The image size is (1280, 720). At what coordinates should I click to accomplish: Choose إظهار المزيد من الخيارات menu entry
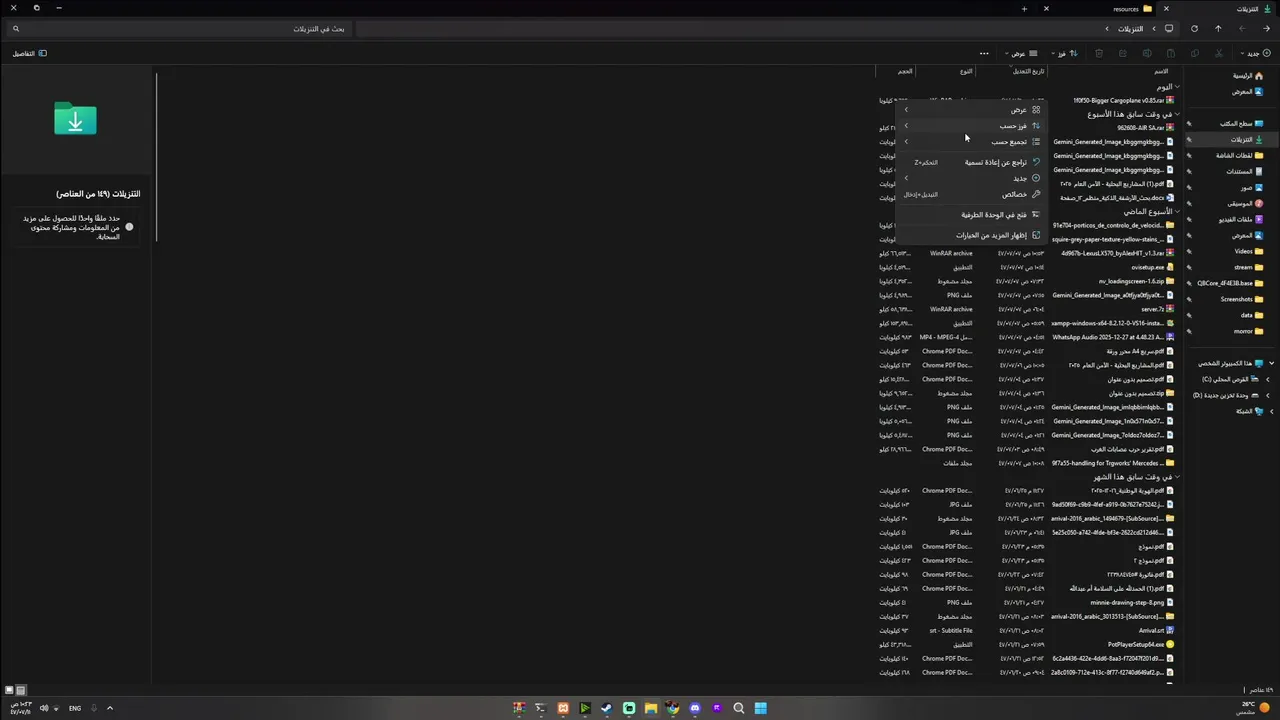click(972, 236)
